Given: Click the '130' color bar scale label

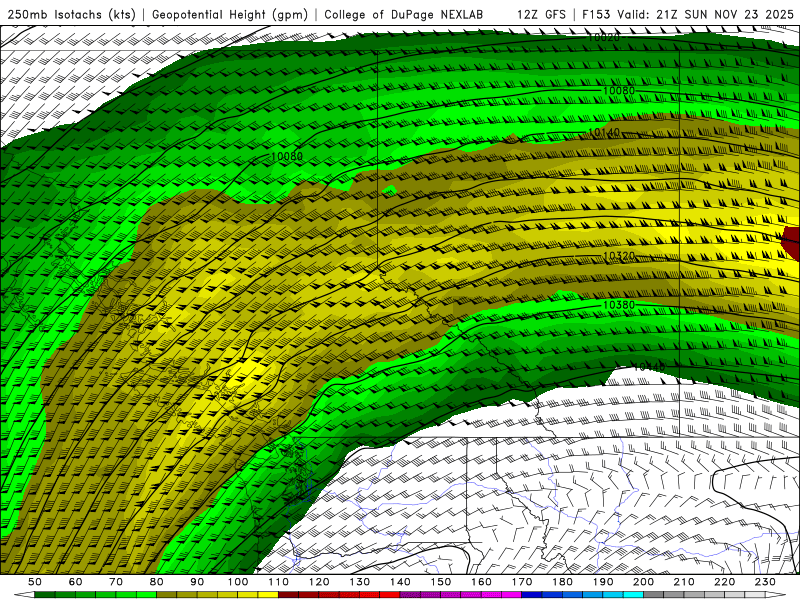Looking at the screenshot, I should point(359,582).
